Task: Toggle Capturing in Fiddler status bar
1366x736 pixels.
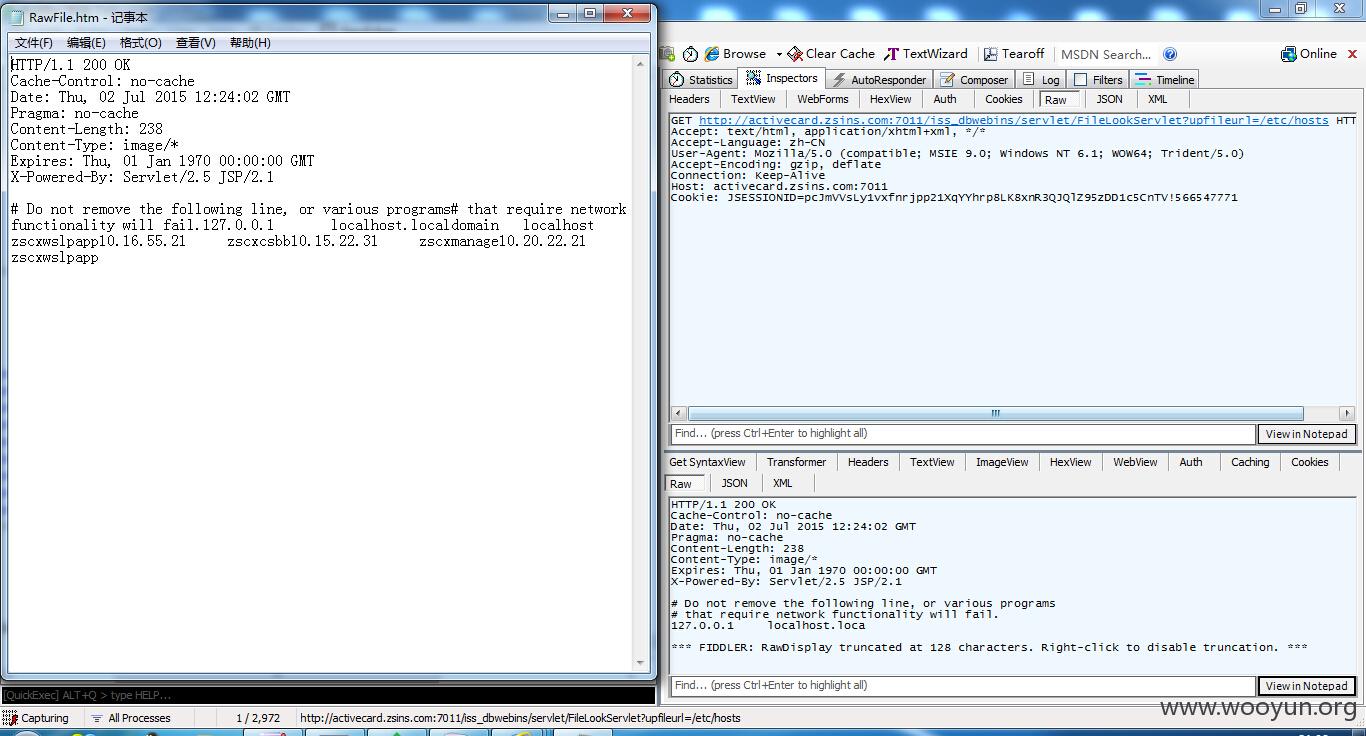Action: click(37, 718)
